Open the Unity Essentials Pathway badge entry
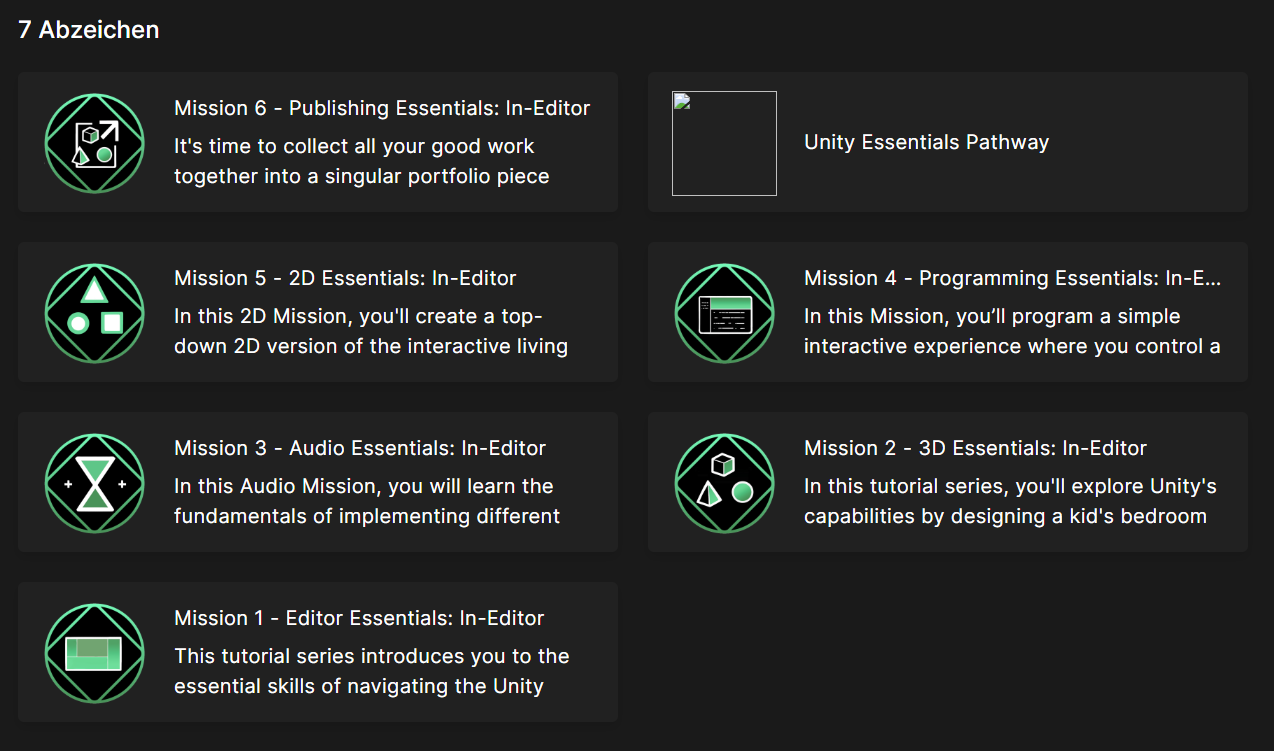 click(x=926, y=142)
